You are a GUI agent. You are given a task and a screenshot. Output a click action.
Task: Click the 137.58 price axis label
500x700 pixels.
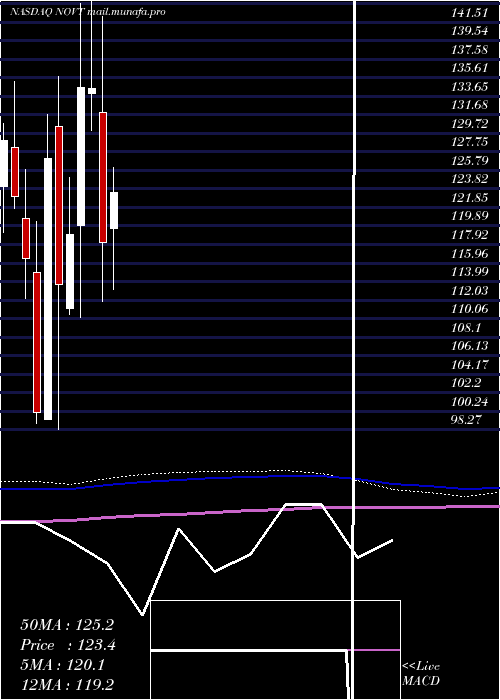pos(470,50)
